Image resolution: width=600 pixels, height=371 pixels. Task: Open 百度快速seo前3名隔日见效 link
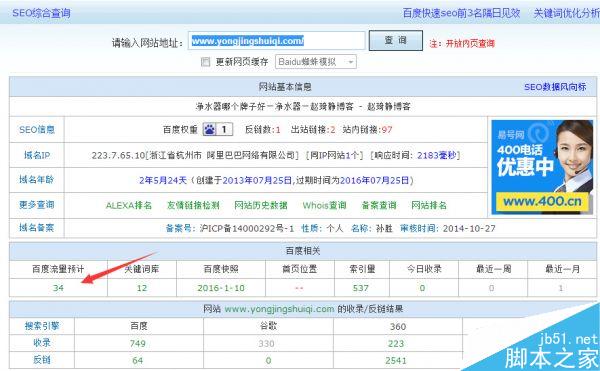pyautogui.click(x=461, y=13)
